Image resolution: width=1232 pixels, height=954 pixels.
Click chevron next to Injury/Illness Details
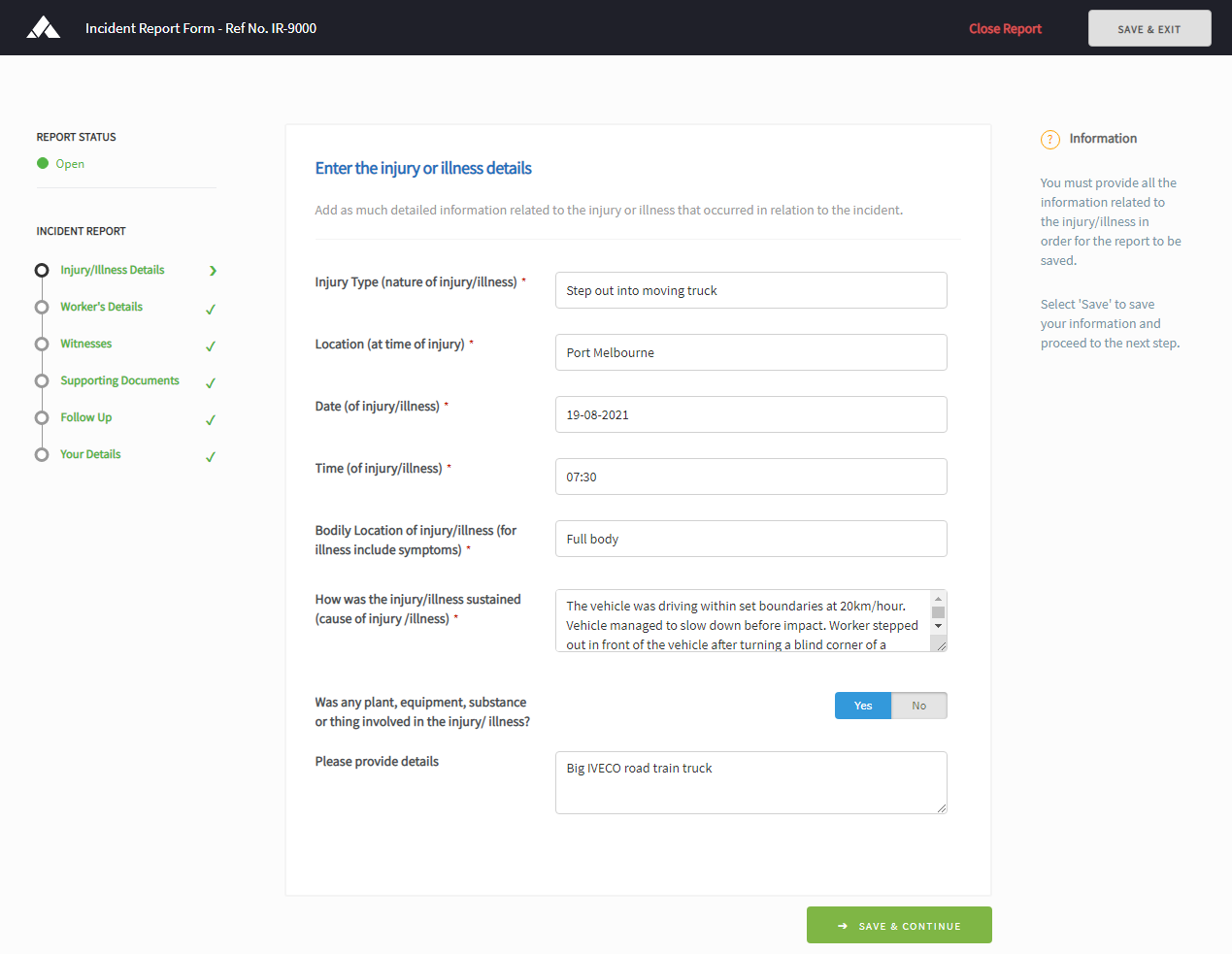tap(213, 271)
